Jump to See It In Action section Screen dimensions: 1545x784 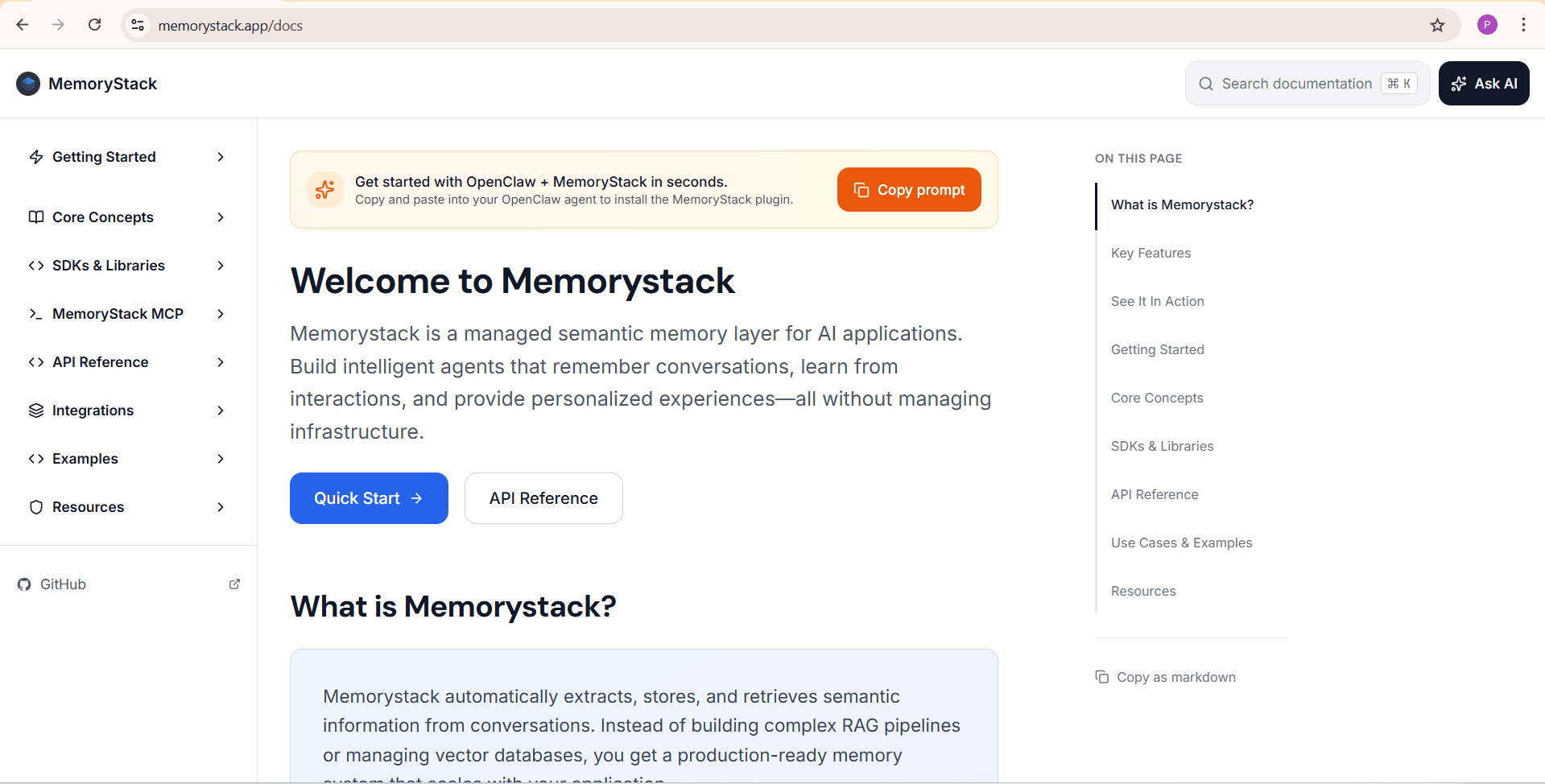pos(1157,301)
